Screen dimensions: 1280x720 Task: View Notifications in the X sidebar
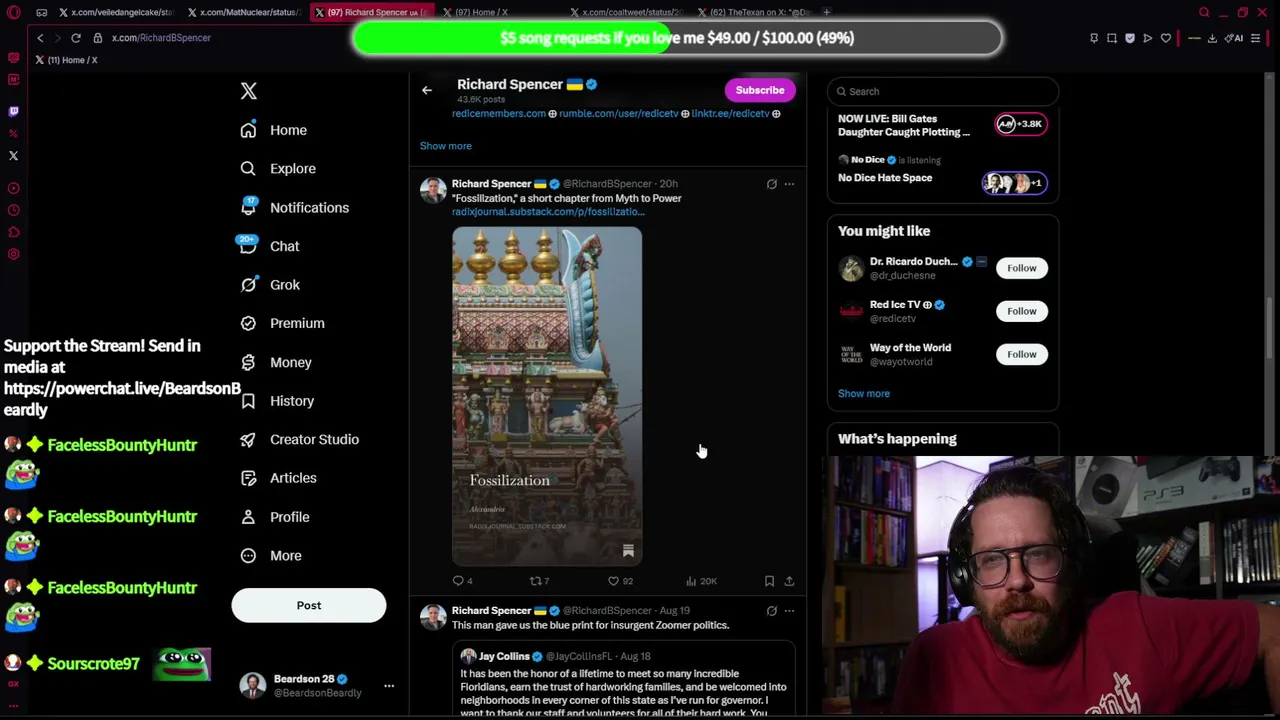pyautogui.click(x=295, y=208)
